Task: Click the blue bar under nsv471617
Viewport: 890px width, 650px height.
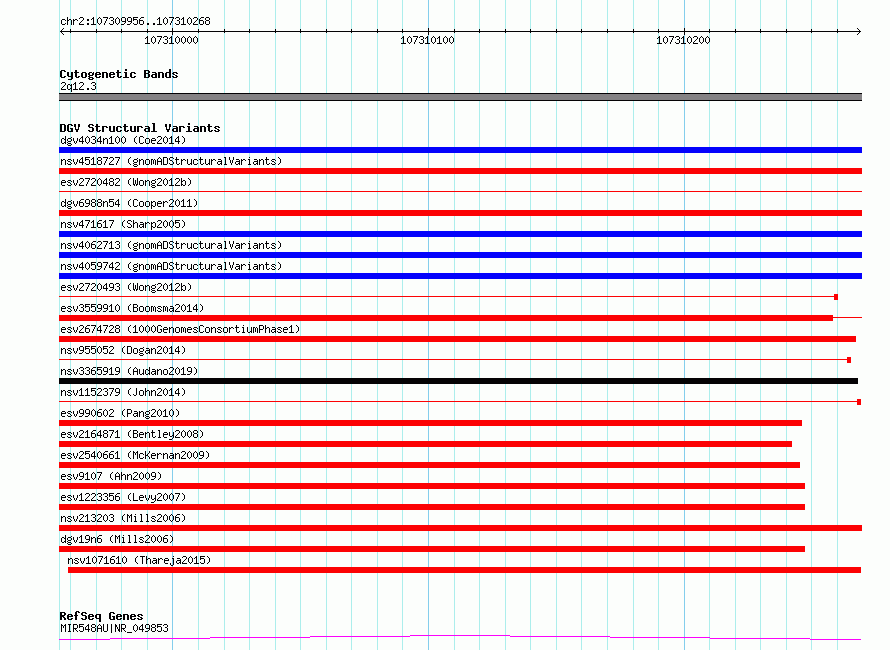Action: (x=460, y=234)
